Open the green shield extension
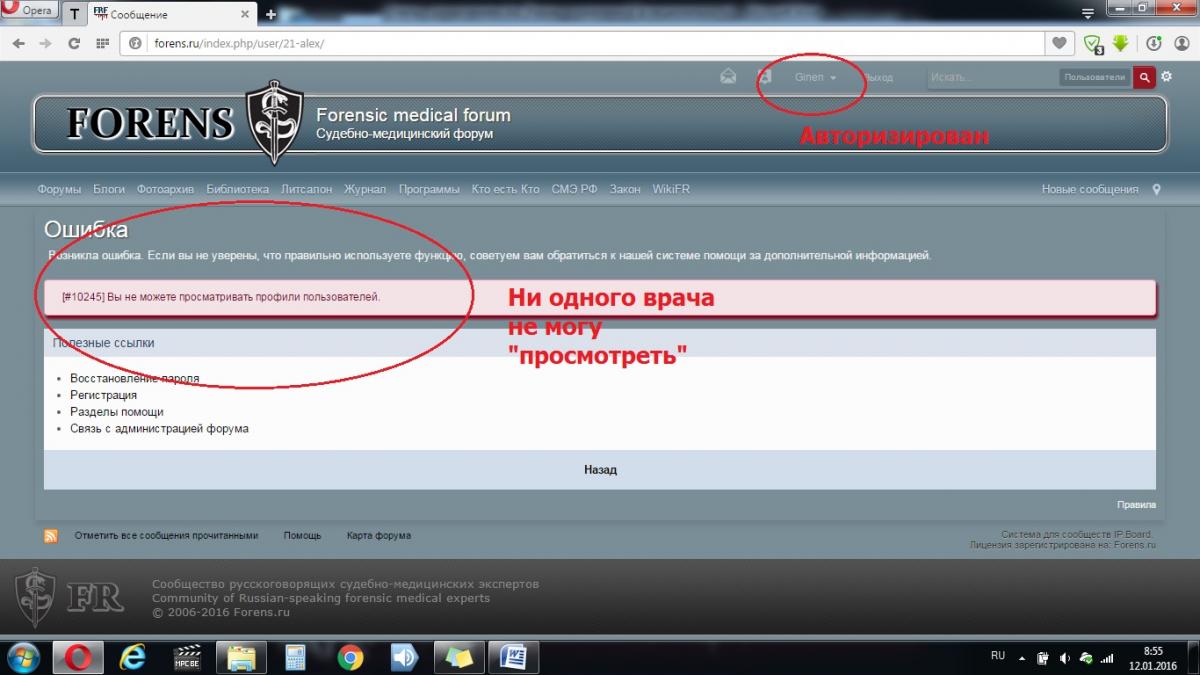 1093,44
